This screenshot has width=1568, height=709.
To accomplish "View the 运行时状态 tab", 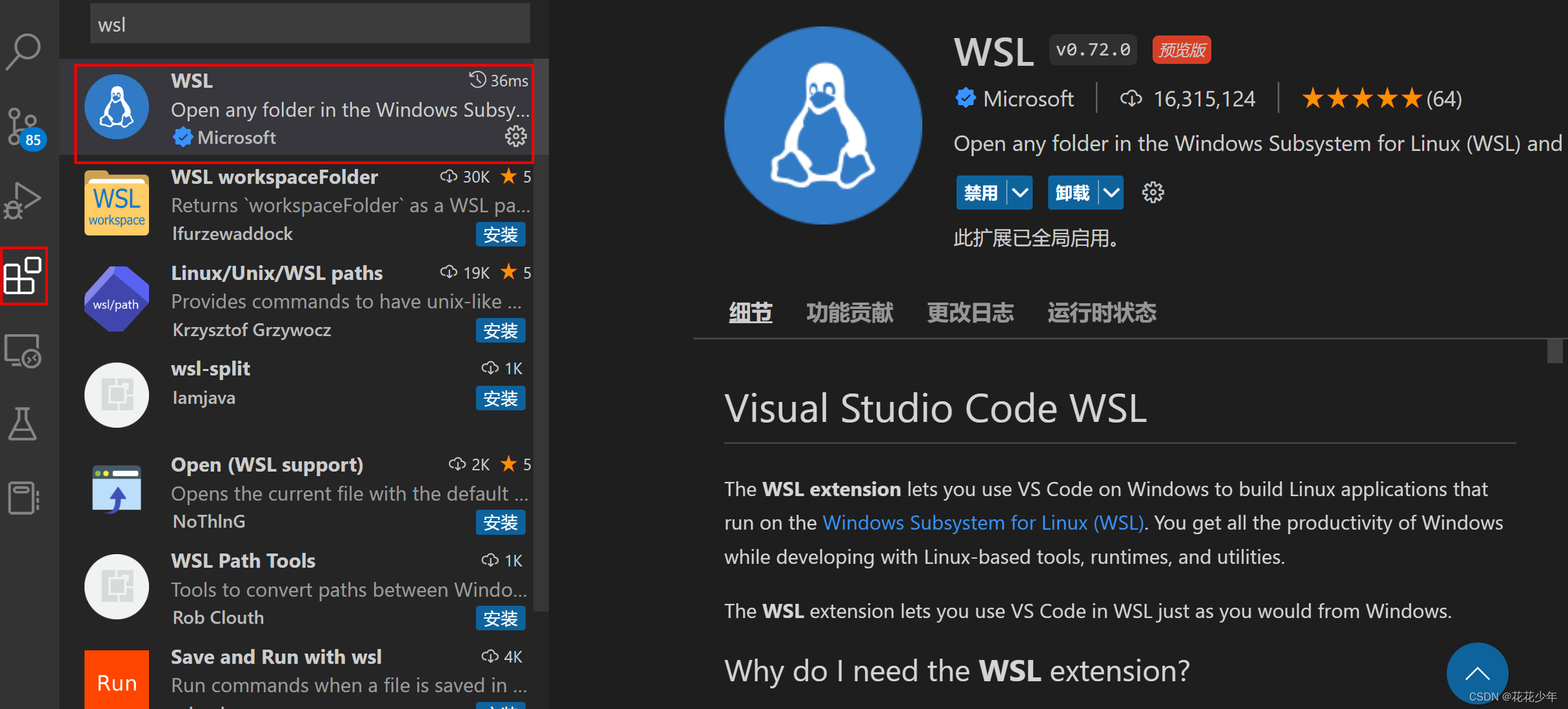I will [1101, 312].
